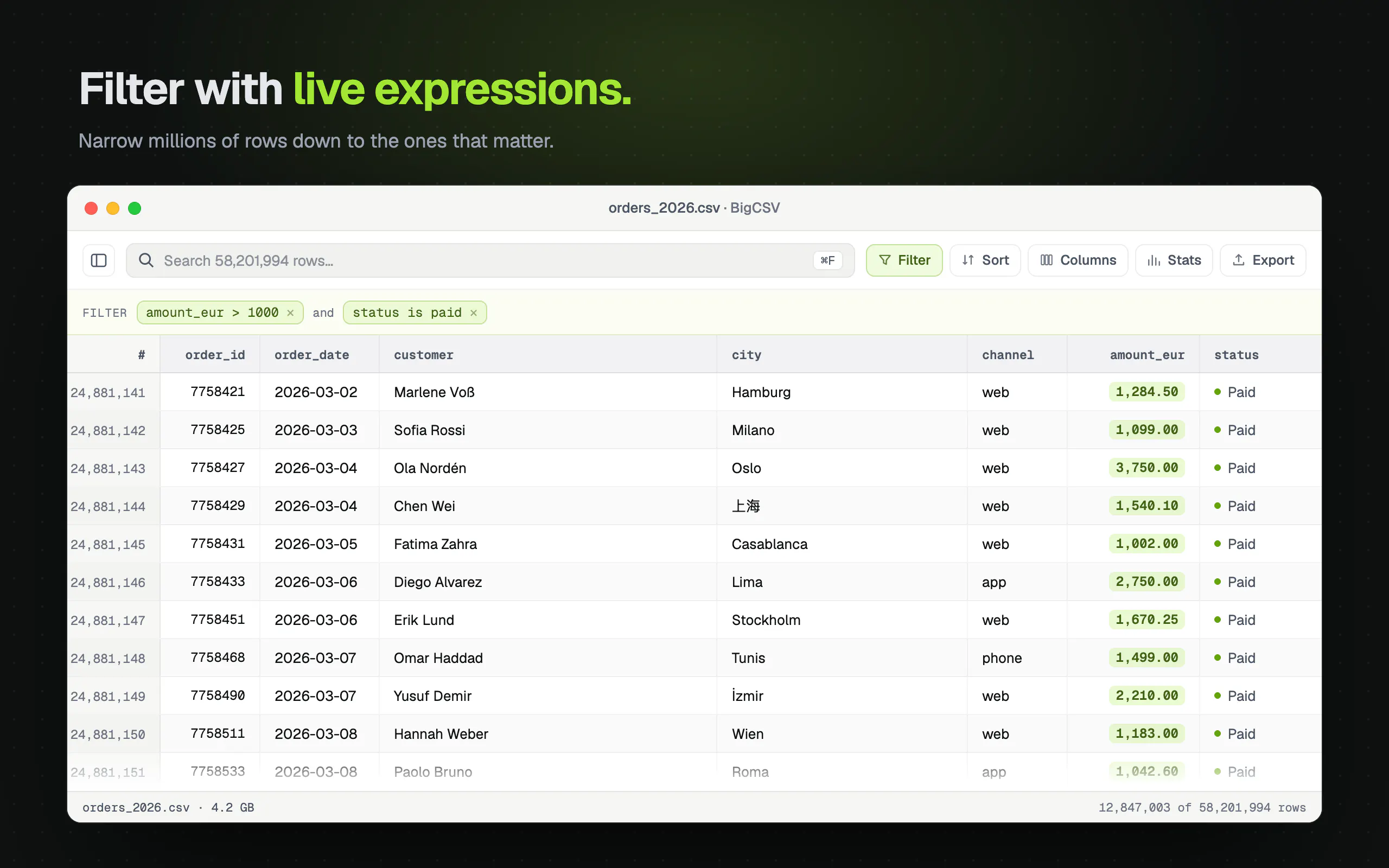Click the 12,847,003 of 58,201,994 rows count
The width and height of the screenshot is (1389, 868).
tap(1202, 808)
